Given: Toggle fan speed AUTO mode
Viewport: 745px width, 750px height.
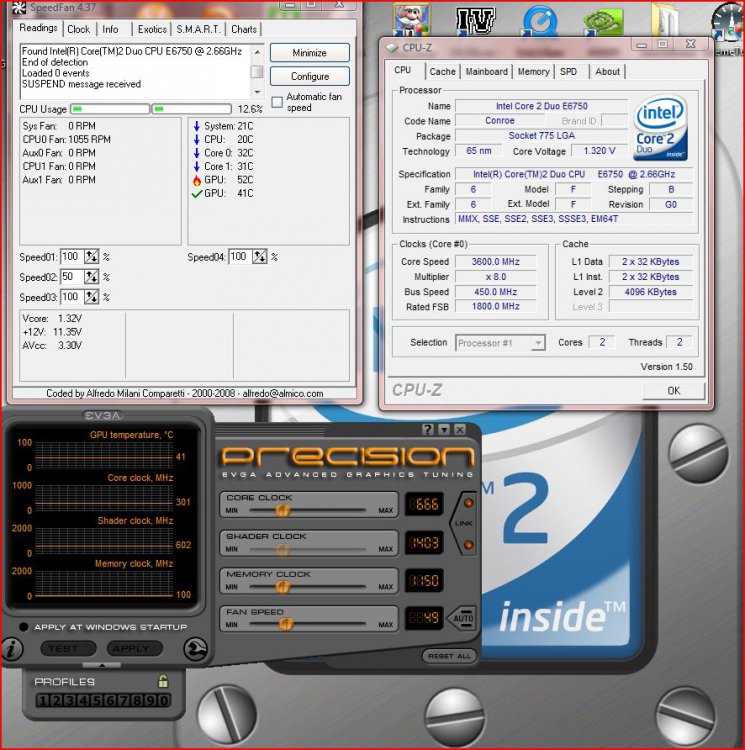Looking at the screenshot, I should (x=462, y=618).
